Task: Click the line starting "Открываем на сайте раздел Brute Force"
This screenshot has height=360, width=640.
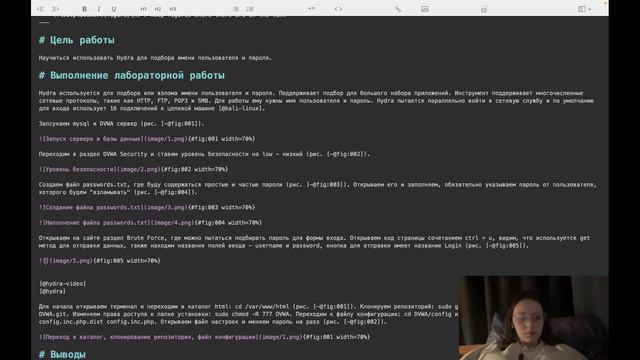Action: [x=314, y=242]
